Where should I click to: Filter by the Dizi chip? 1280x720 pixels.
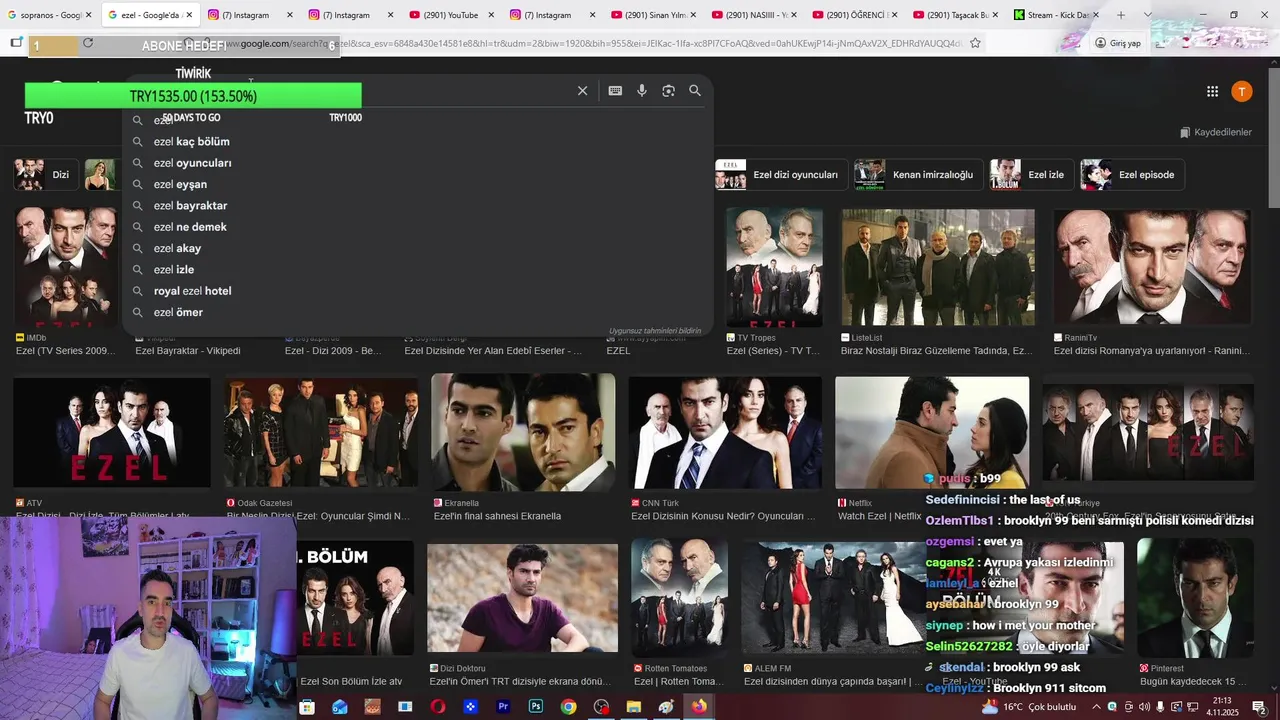pyautogui.click(x=45, y=175)
